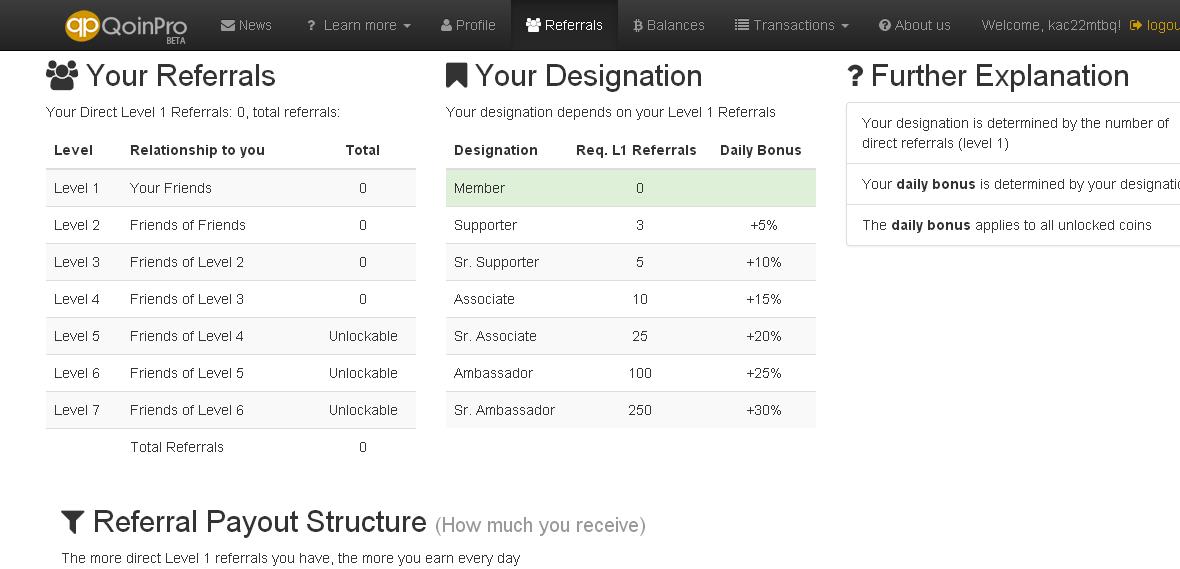Click the large people icon beside Your Referrals
The image size is (1180, 569).
click(x=62, y=75)
